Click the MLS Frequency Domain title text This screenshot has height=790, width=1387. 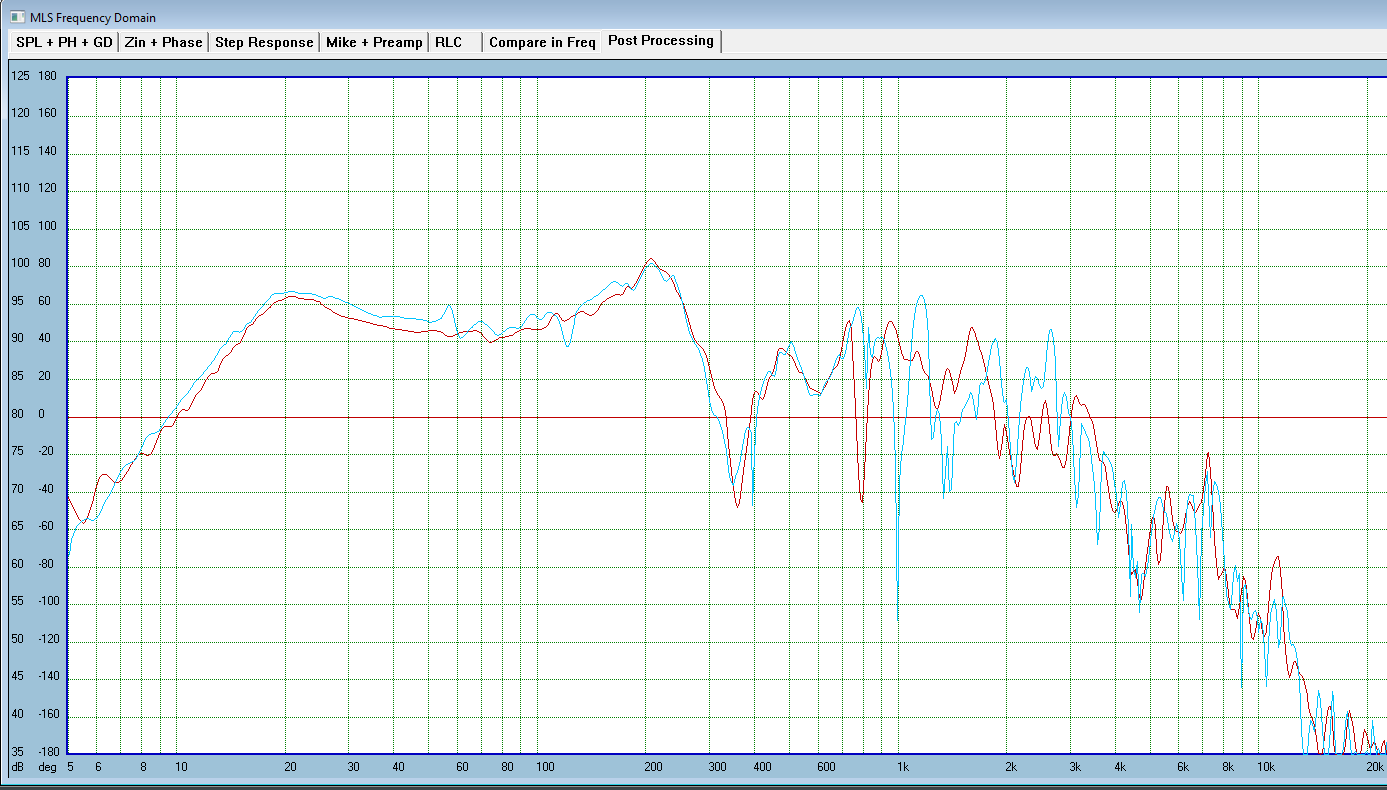(93, 18)
